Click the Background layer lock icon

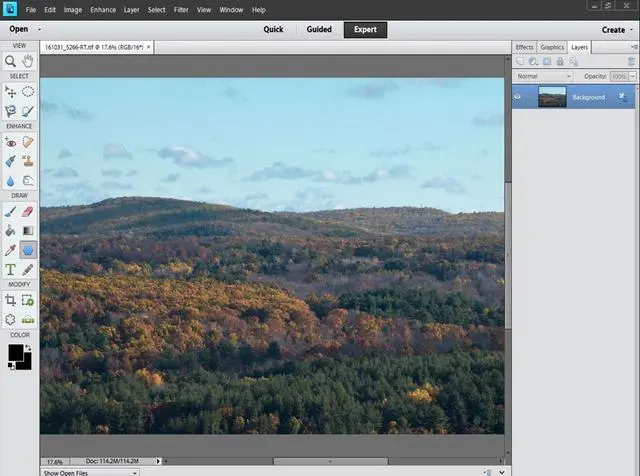click(622, 97)
